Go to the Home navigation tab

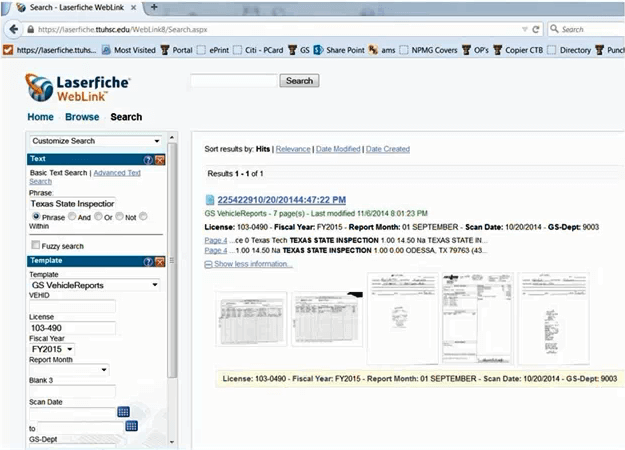tap(40, 117)
